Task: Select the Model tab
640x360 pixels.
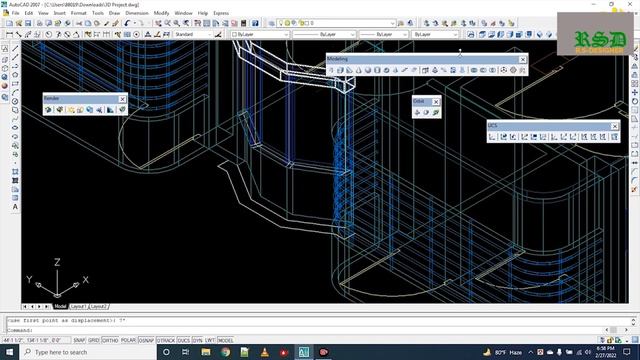Action: click(60, 306)
